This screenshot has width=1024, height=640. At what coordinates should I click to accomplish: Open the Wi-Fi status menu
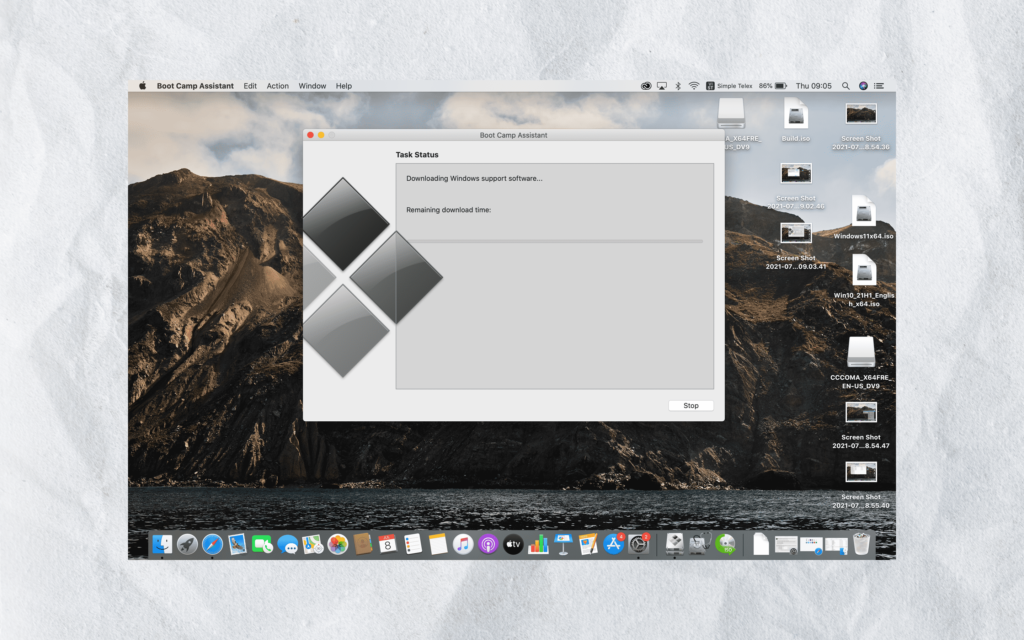[694, 86]
